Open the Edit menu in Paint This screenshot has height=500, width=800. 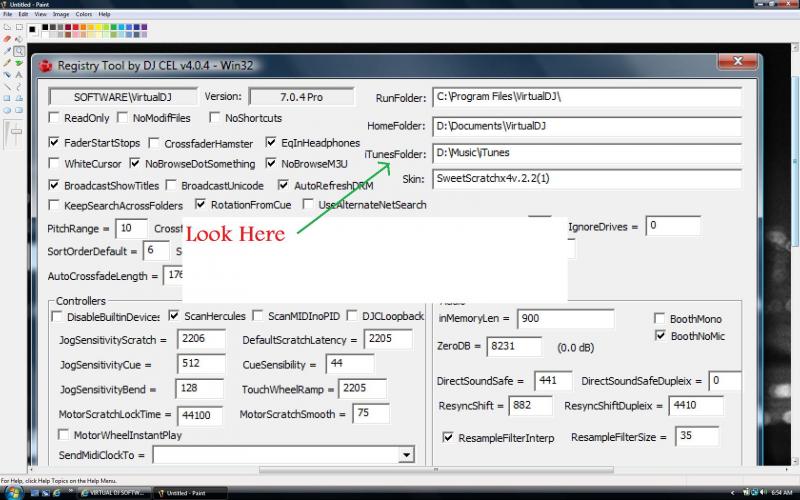pos(23,14)
